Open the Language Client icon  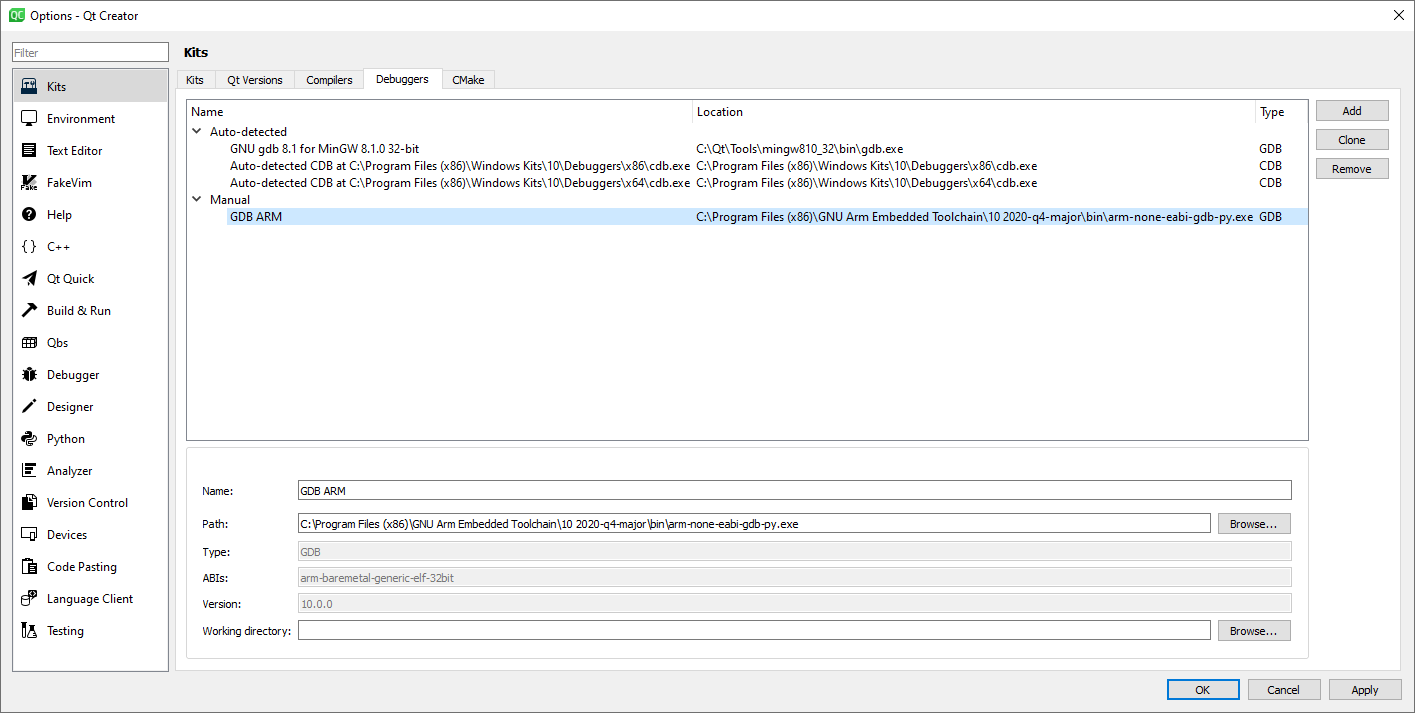pos(29,599)
